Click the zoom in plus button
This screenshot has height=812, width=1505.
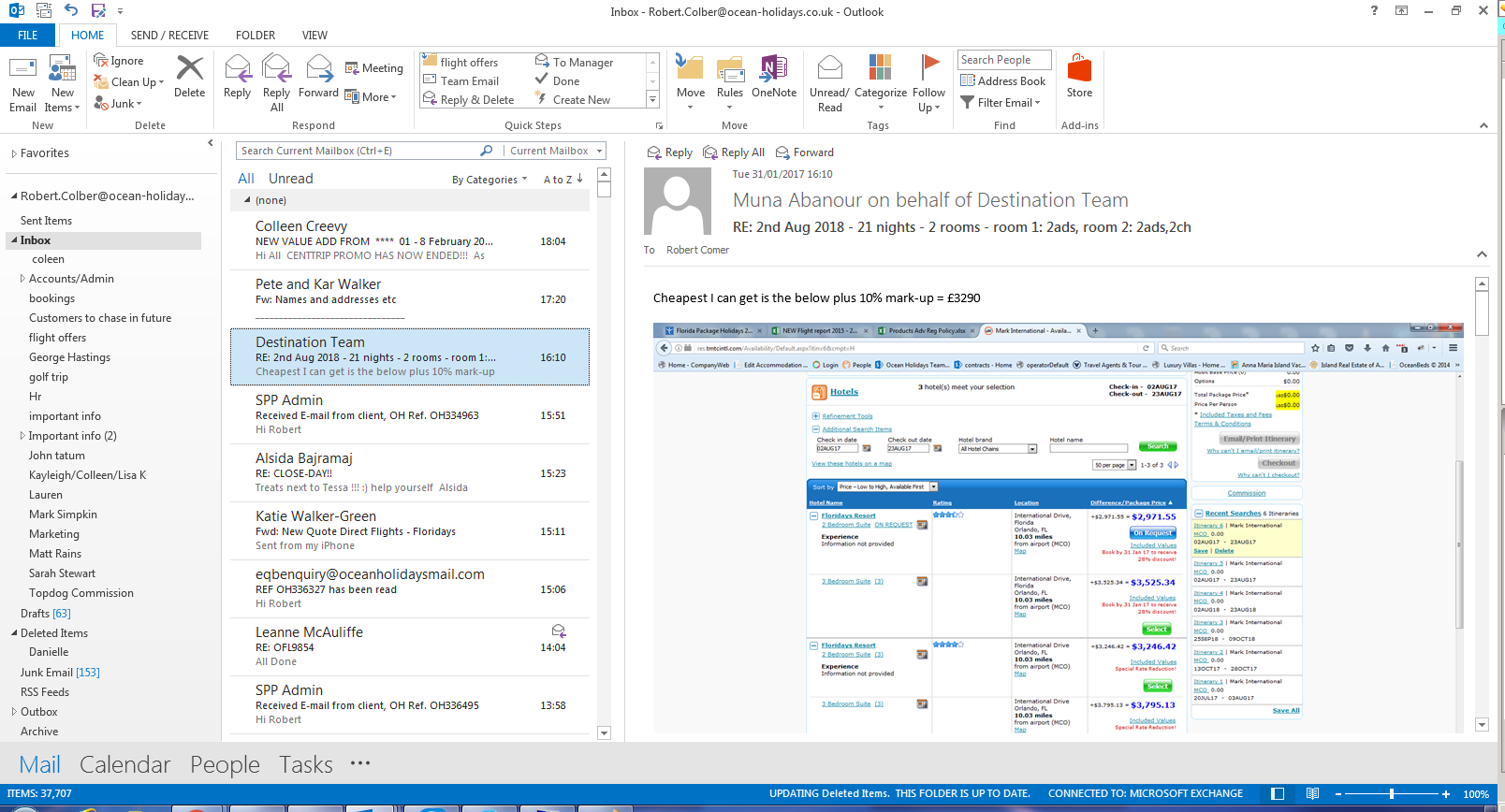coord(1446,794)
